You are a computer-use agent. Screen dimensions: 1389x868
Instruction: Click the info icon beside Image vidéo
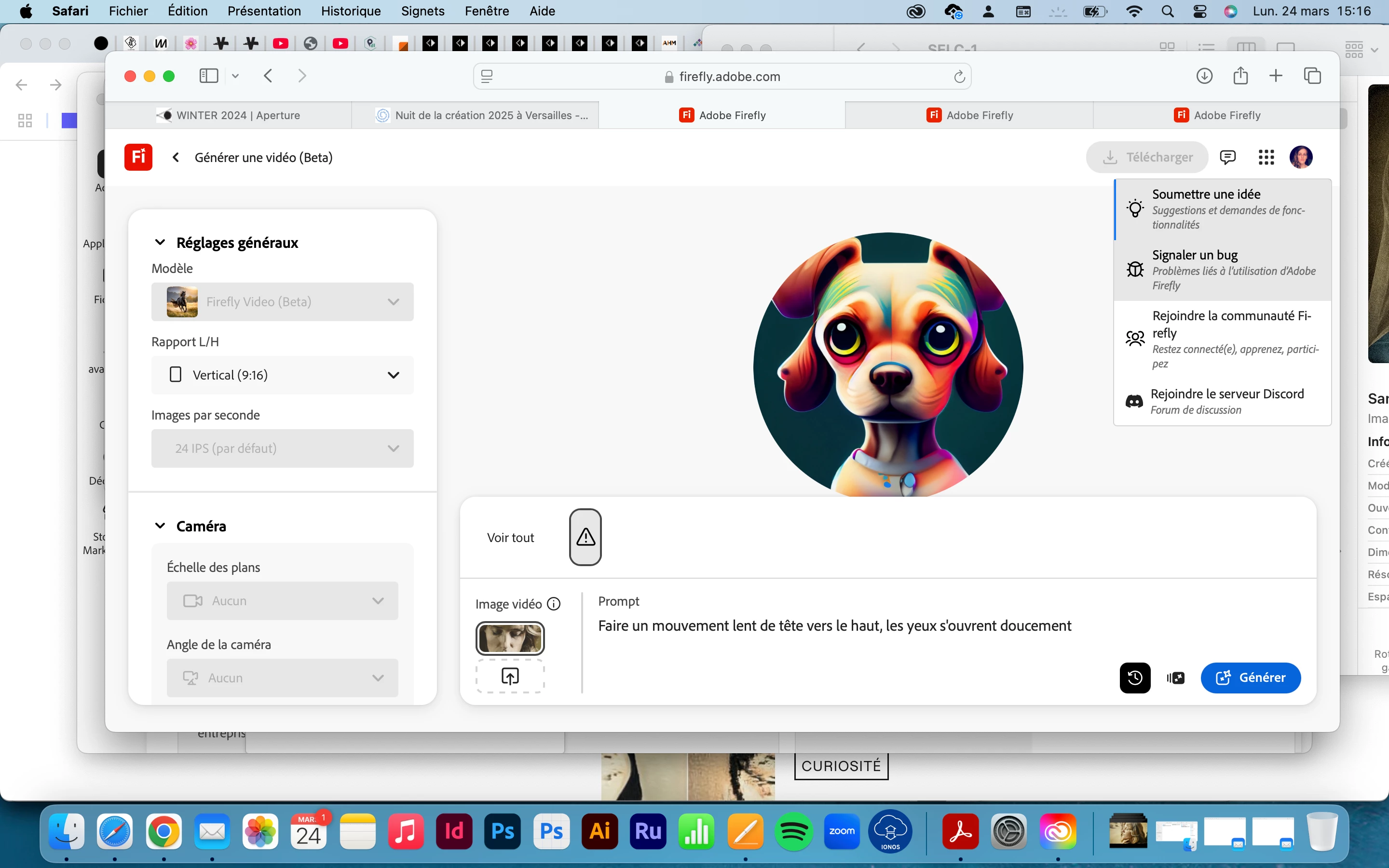(553, 604)
